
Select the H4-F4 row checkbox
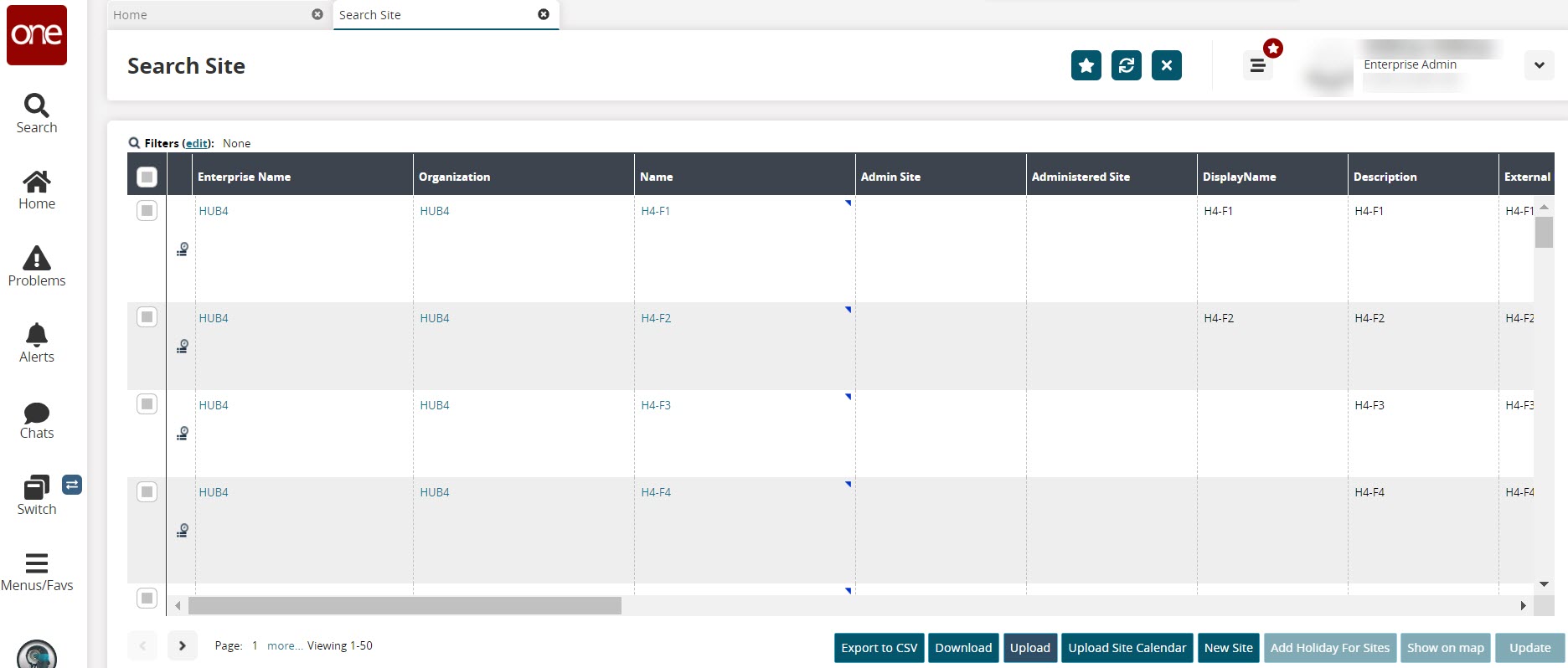147,491
